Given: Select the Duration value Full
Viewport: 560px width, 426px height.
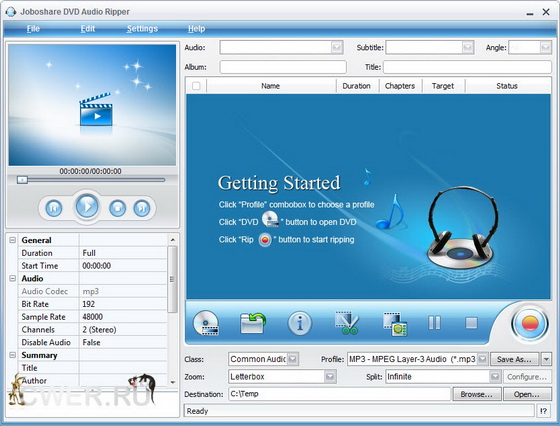Looking at the screenshot, I should 123,253.
